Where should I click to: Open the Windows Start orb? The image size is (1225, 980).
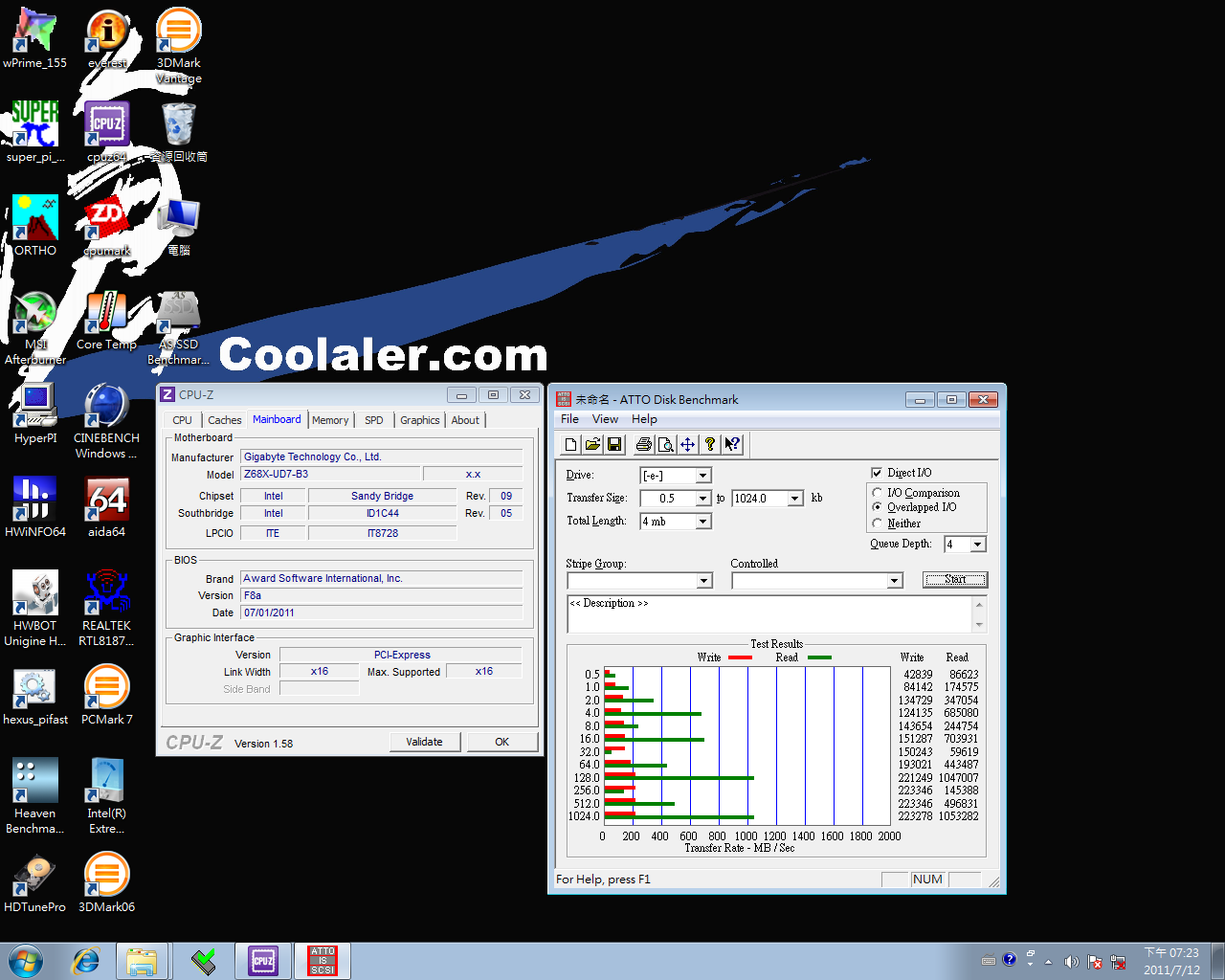[26, 961]
